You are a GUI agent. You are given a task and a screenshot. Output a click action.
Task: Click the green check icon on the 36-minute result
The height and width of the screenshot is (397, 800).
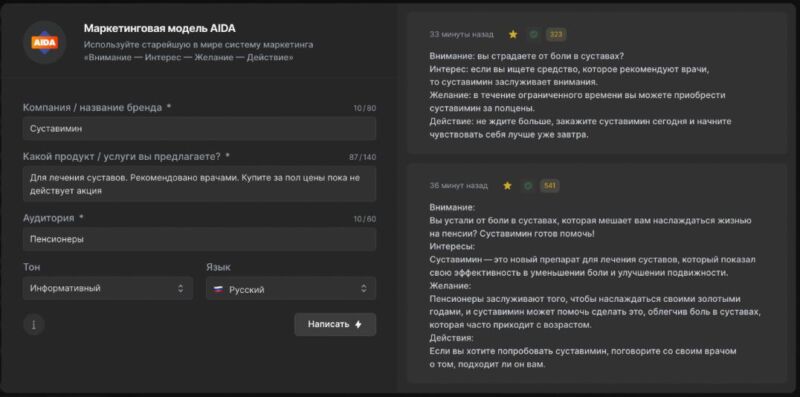tap(528, 186)
